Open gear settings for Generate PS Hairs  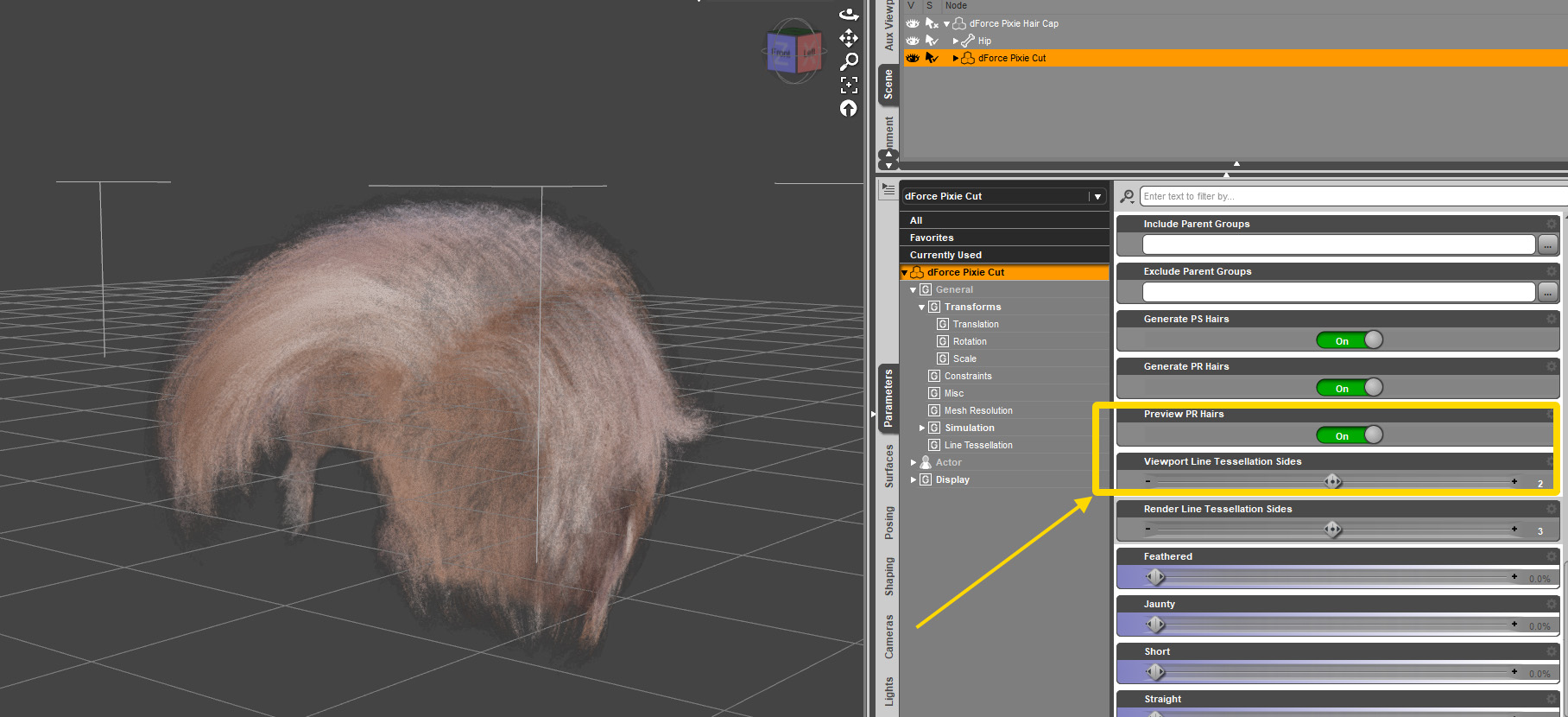pyautogui.click(x=1552, y=319)
